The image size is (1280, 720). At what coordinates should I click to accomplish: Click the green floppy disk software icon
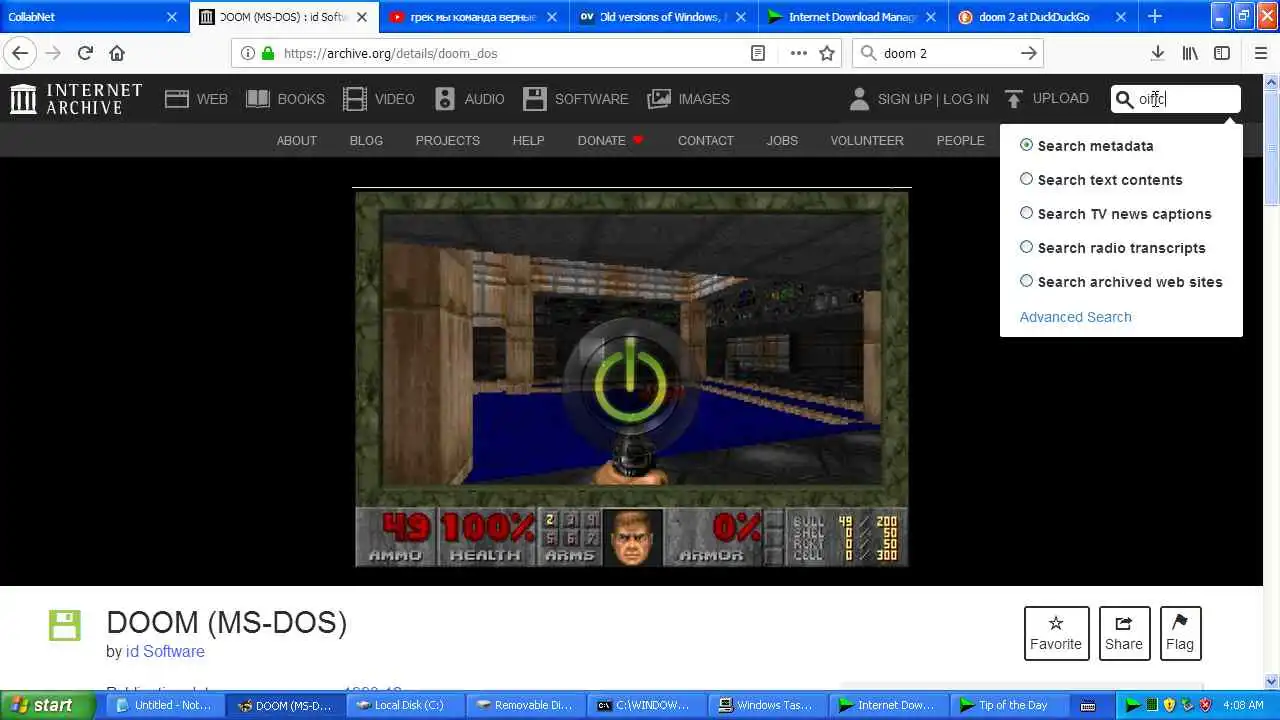65,625
